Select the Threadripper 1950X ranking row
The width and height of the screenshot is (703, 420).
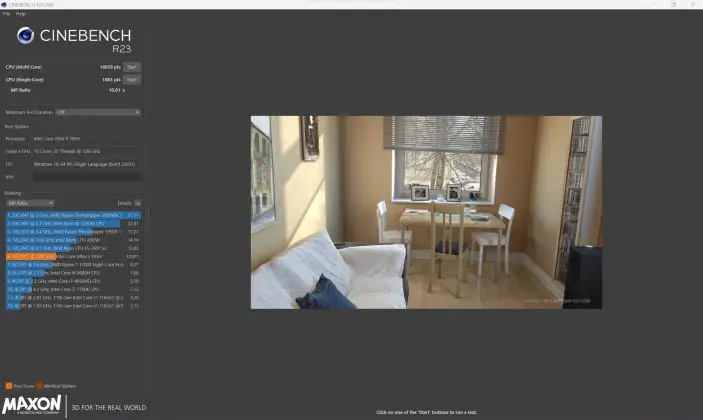click(x=73, y=232)
